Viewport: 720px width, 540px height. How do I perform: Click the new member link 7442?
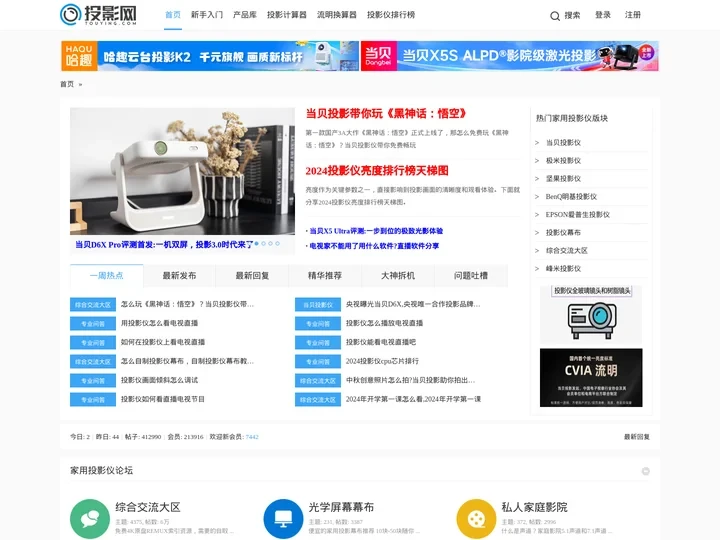coord(252,437)
